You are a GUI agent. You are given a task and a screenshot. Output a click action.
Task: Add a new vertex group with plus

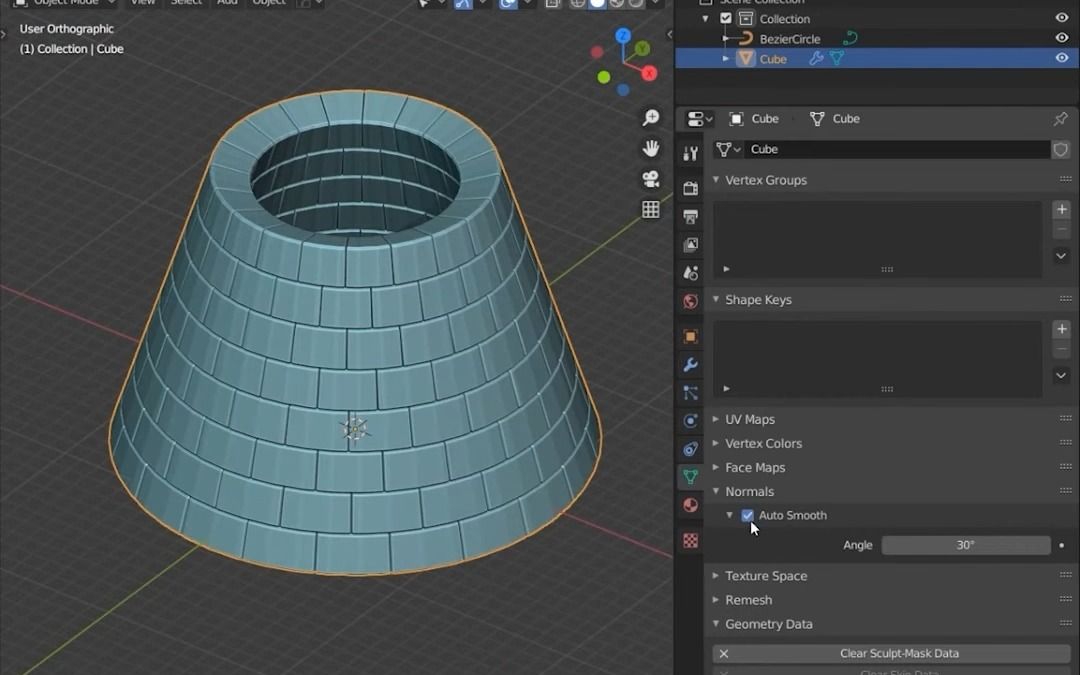tap(1061, 209)
